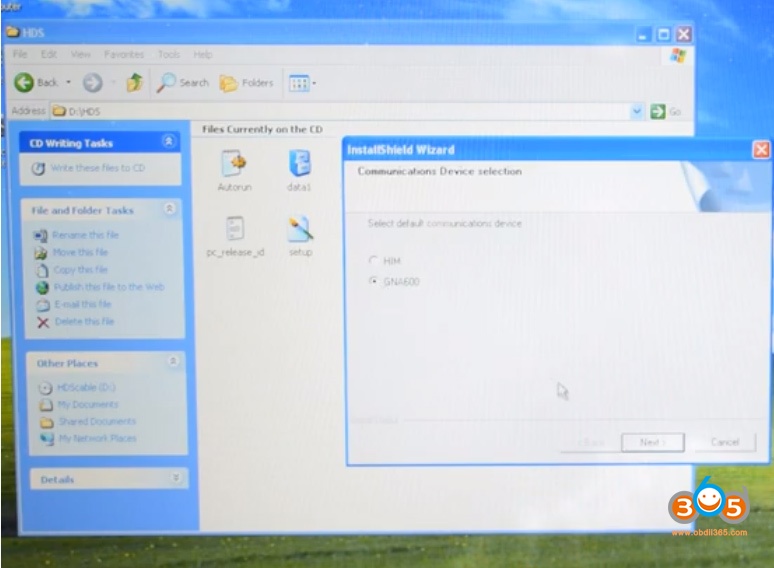Click the Rename this file icon
This screenshot has width=774, height=568.
click(x=40, y=235)
